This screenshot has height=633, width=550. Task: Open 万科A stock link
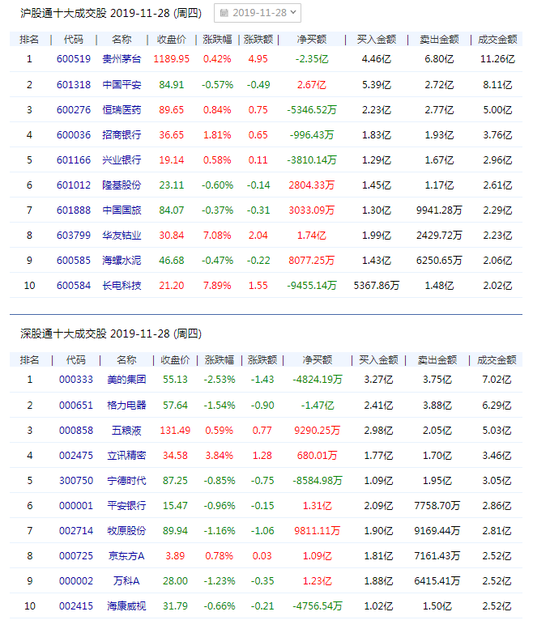pyautogui.click(x=126, y=581)
